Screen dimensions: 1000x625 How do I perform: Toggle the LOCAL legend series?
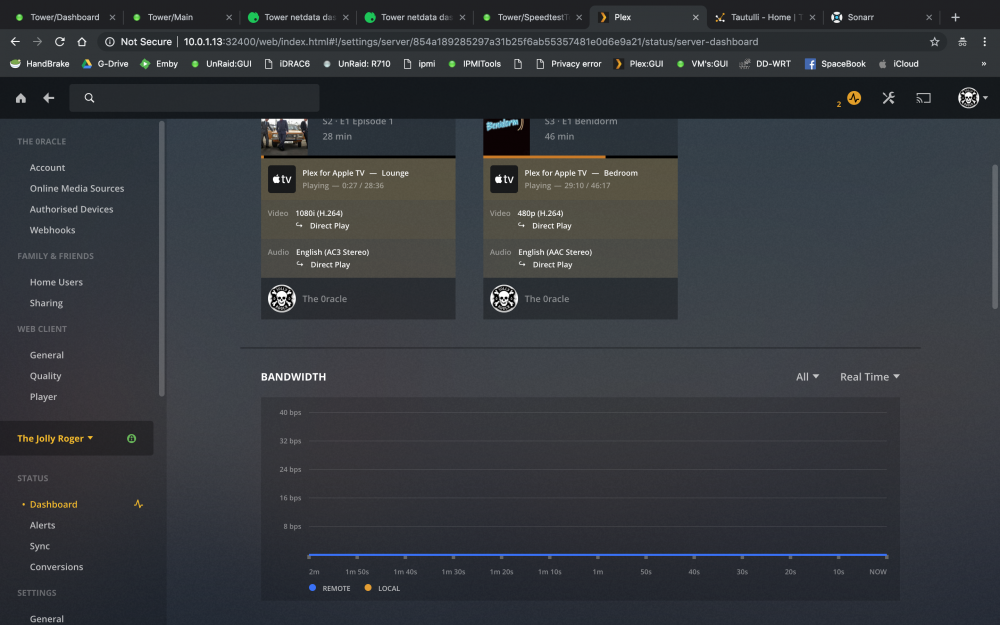tap(382, 588)
